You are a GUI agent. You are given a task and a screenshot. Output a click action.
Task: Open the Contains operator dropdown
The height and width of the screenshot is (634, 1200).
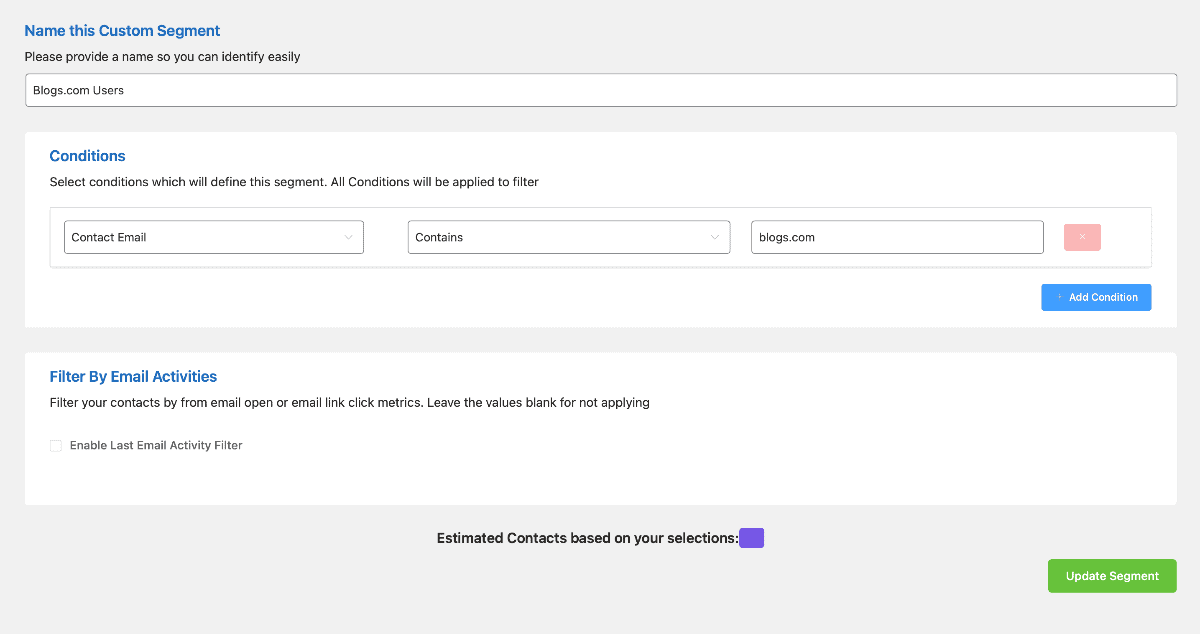pos(569,237)
